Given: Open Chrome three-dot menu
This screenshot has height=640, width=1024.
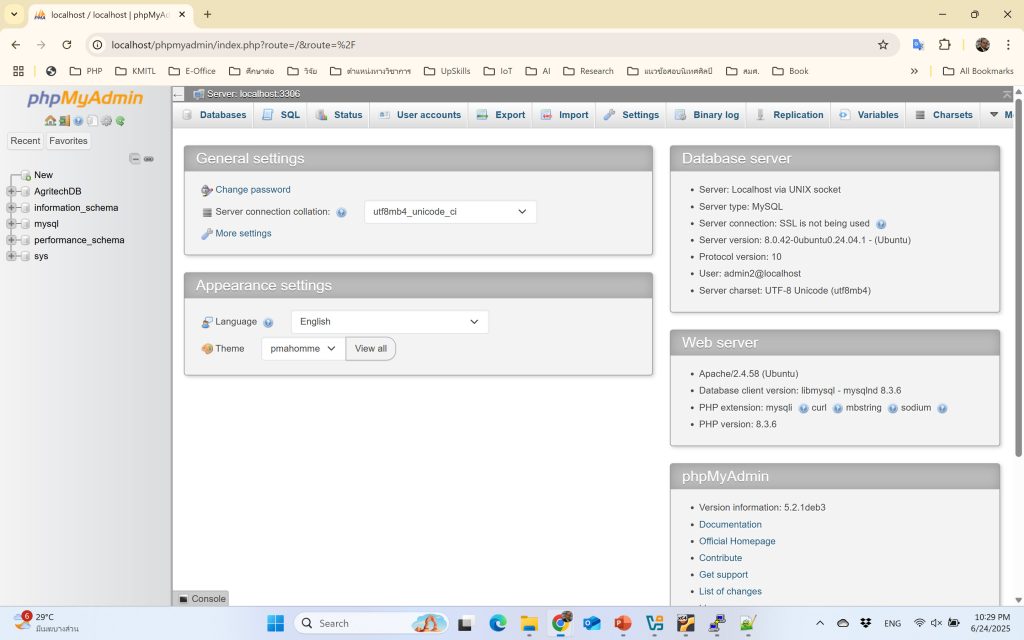Looking at the screenshot, I should pos(1008,44).
